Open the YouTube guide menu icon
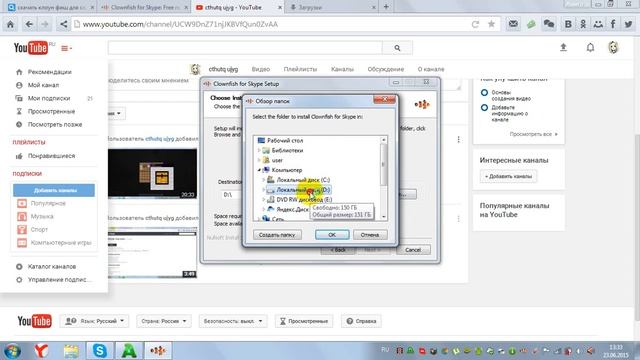 coord(66,48)
